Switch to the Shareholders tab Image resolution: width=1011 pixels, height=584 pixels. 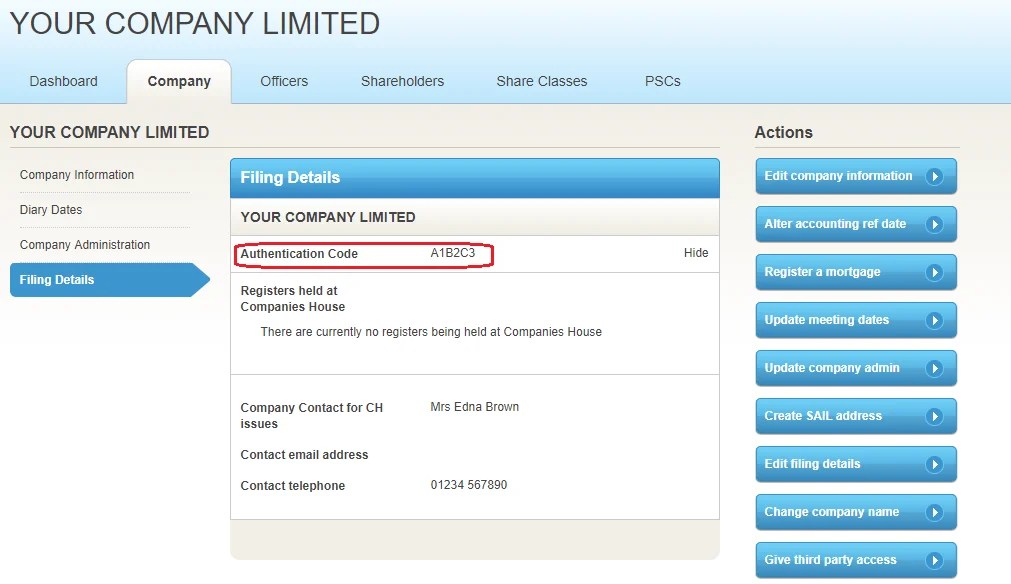(401, 81)
